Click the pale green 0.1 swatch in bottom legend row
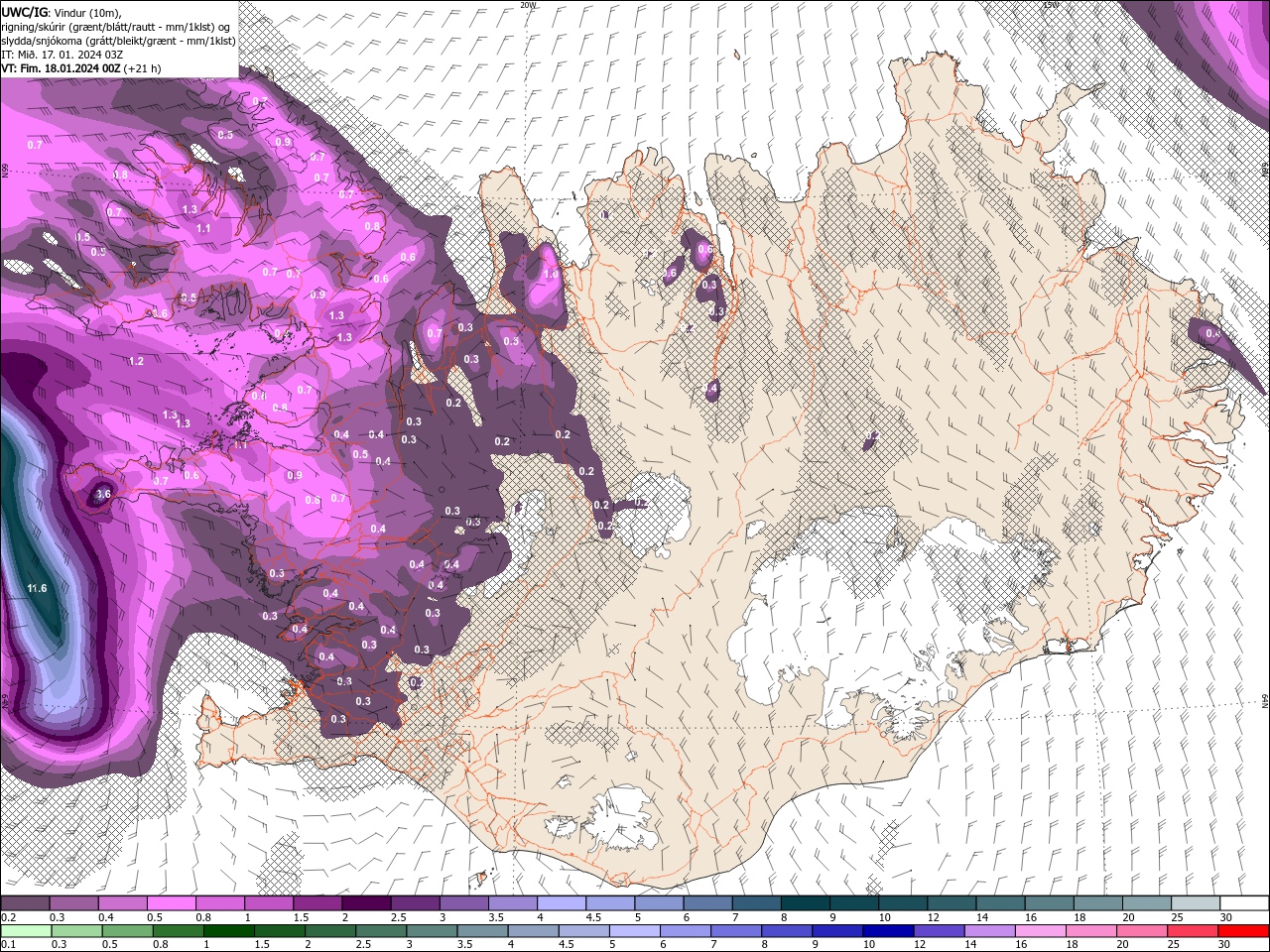The height and width of the screenshot is (952, 1270). [26, 931]
